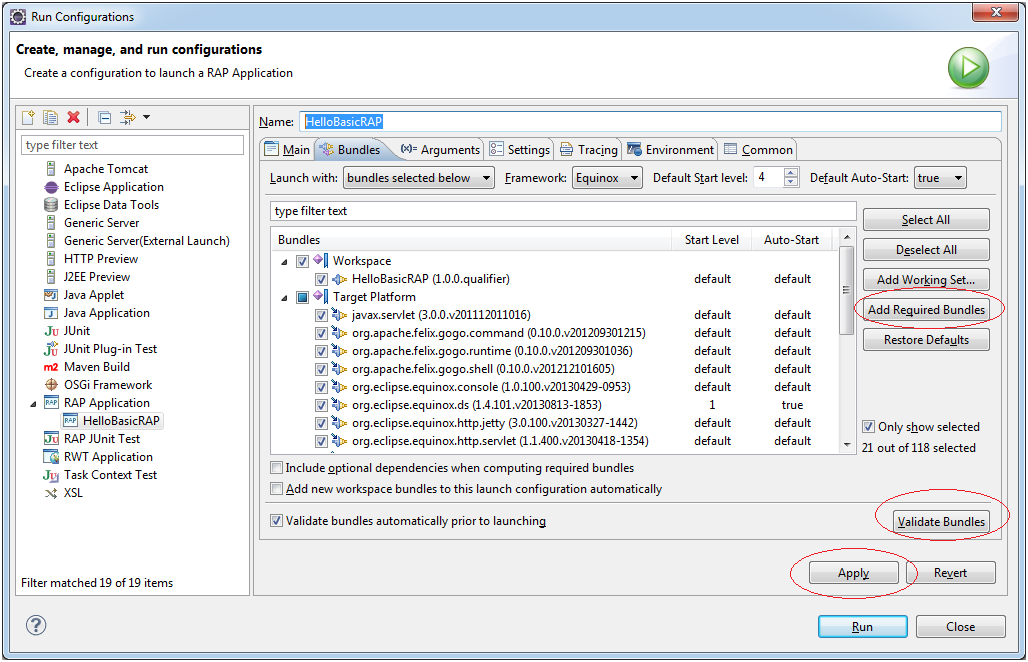This screenshot has height=662, width=1028.
Task: Click the Select All button
Action: tap(926, 220)
